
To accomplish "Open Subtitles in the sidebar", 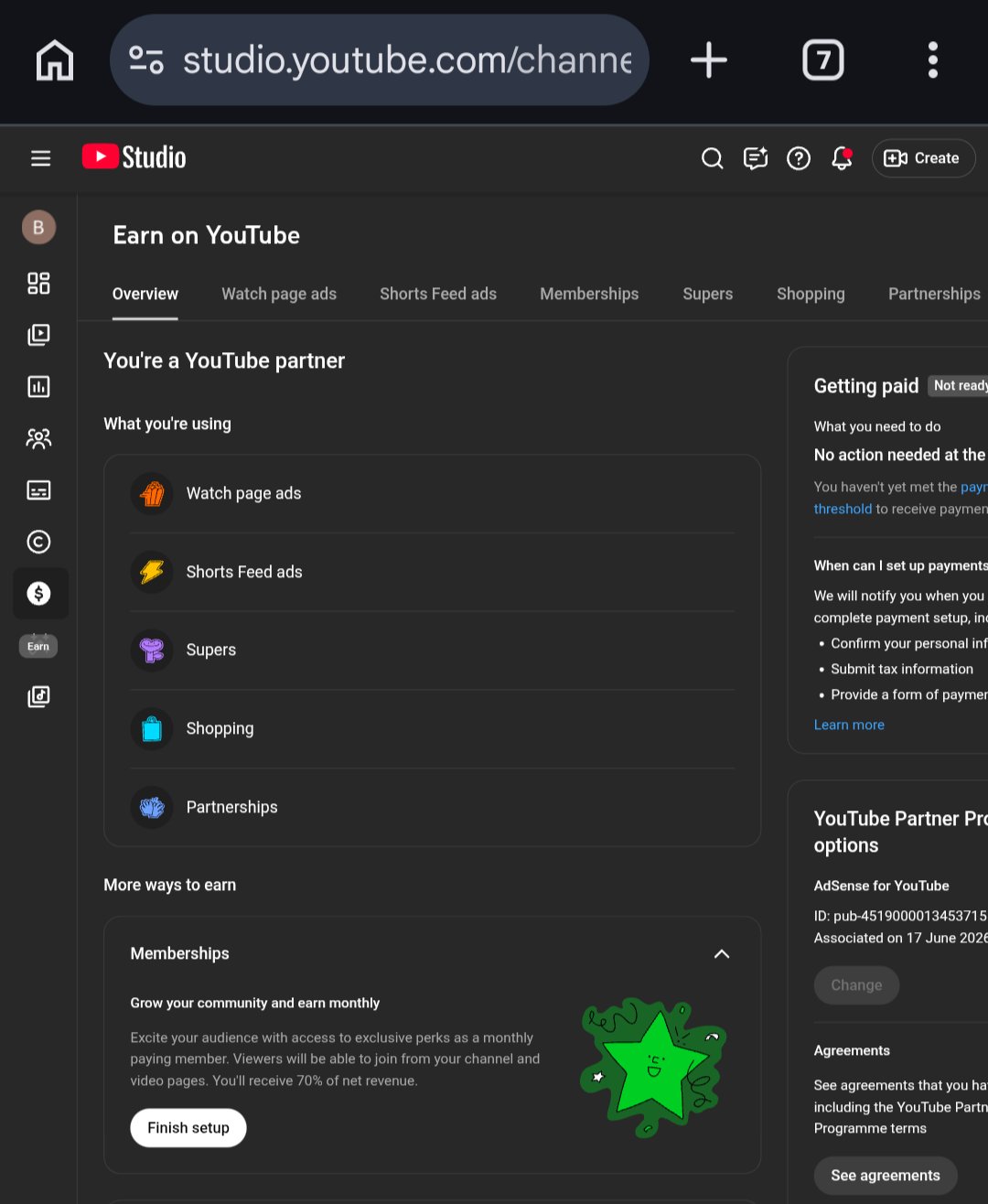I will click(x=38, y=490).
